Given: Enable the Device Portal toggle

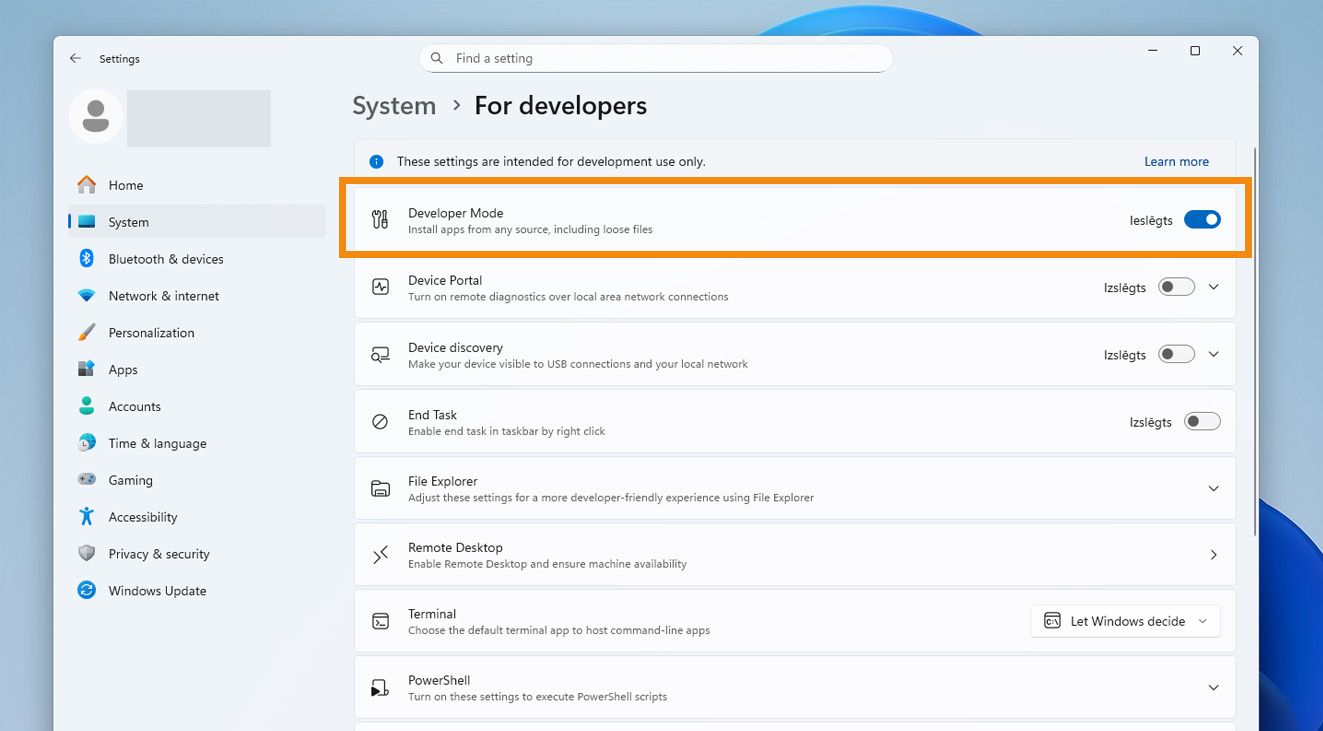Looking at the screenshot, I should pyautogui.click(x=1176, y=287).
